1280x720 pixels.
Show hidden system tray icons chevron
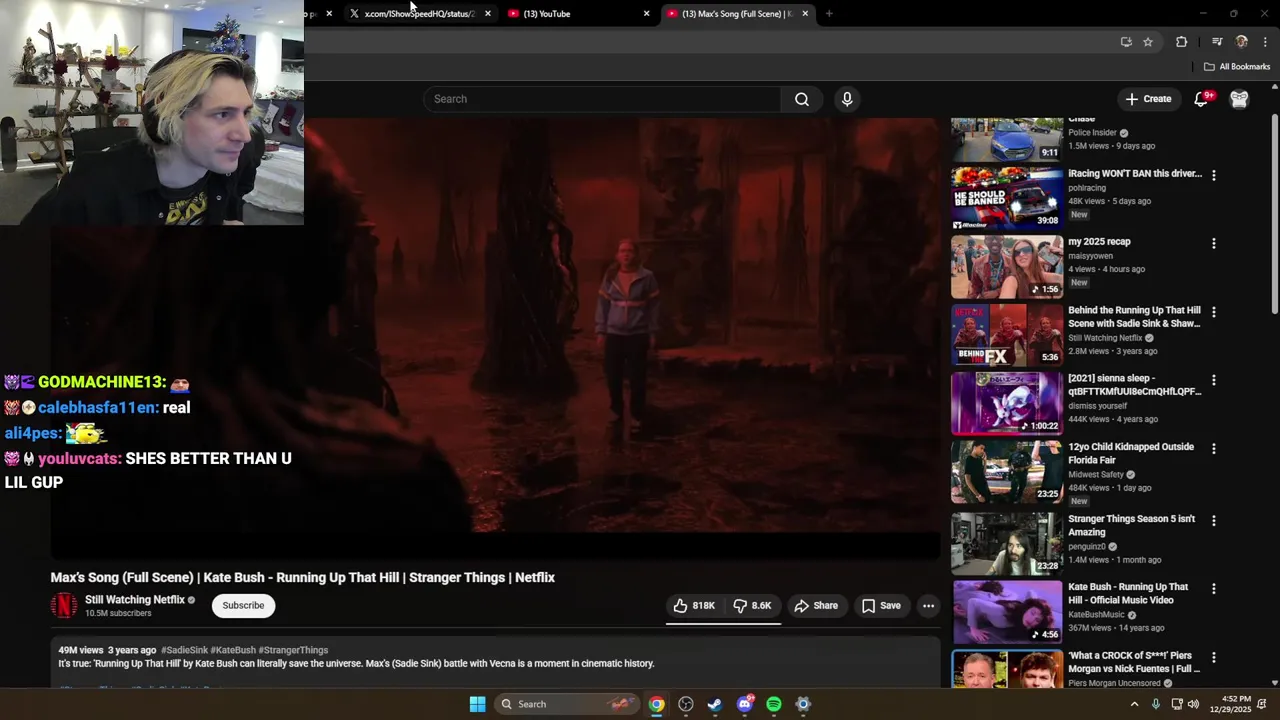pos(1134,704)
